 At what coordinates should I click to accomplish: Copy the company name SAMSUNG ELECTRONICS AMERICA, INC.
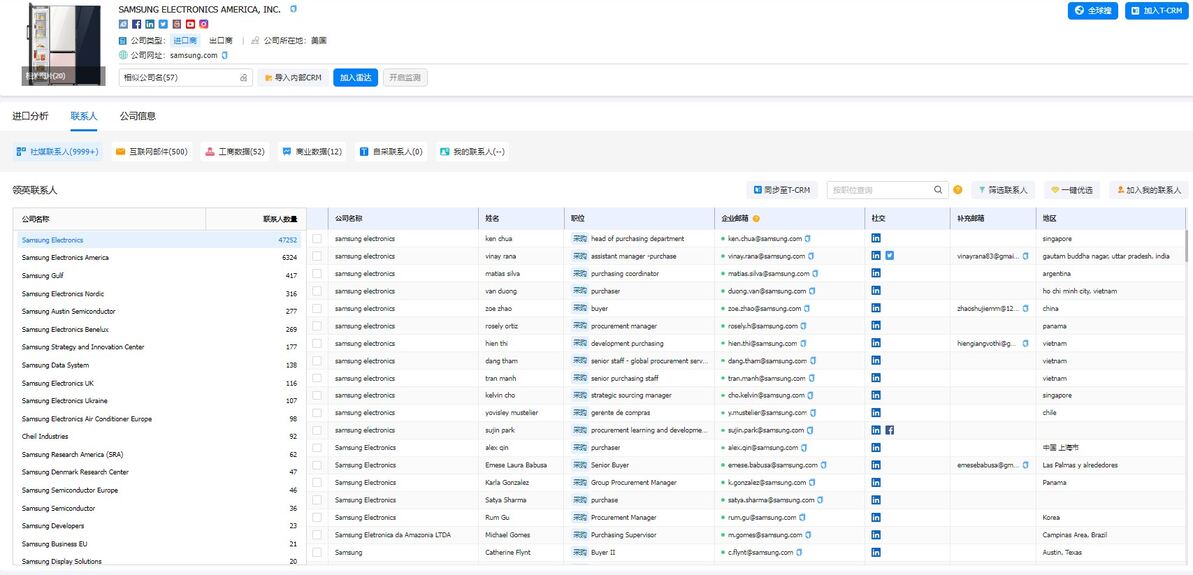coord(294,9)
